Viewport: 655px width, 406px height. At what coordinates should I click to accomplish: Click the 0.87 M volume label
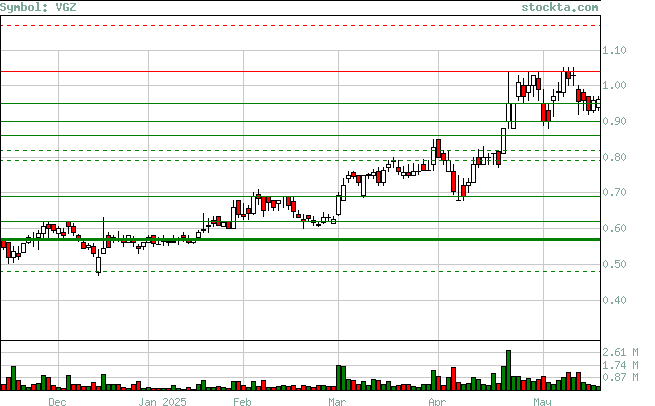(x=620, y=377)
